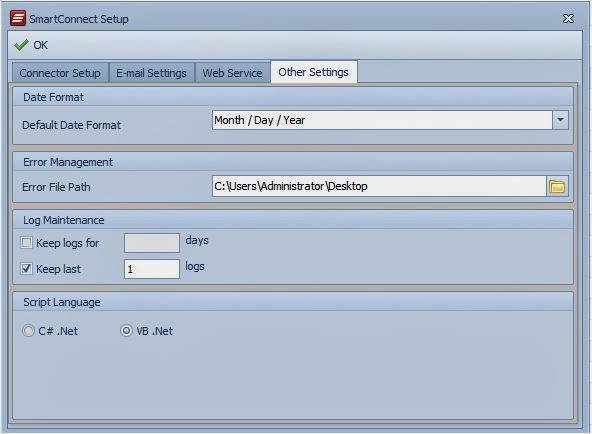Click the green checkmark OK icon

point(21,45)
